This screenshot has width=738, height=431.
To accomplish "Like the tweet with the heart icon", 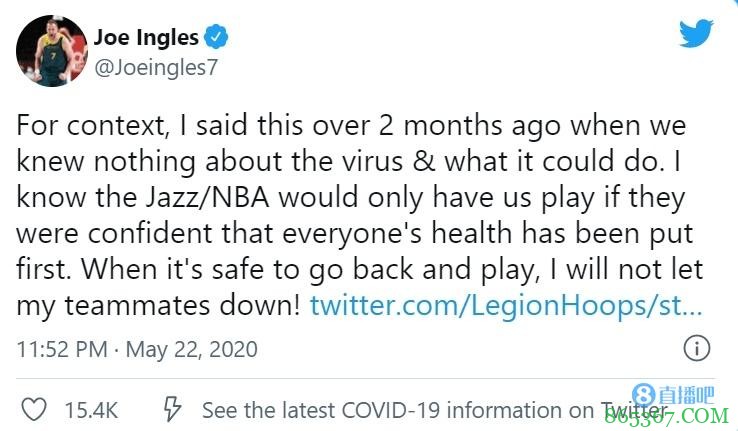I will pos(34,409).
